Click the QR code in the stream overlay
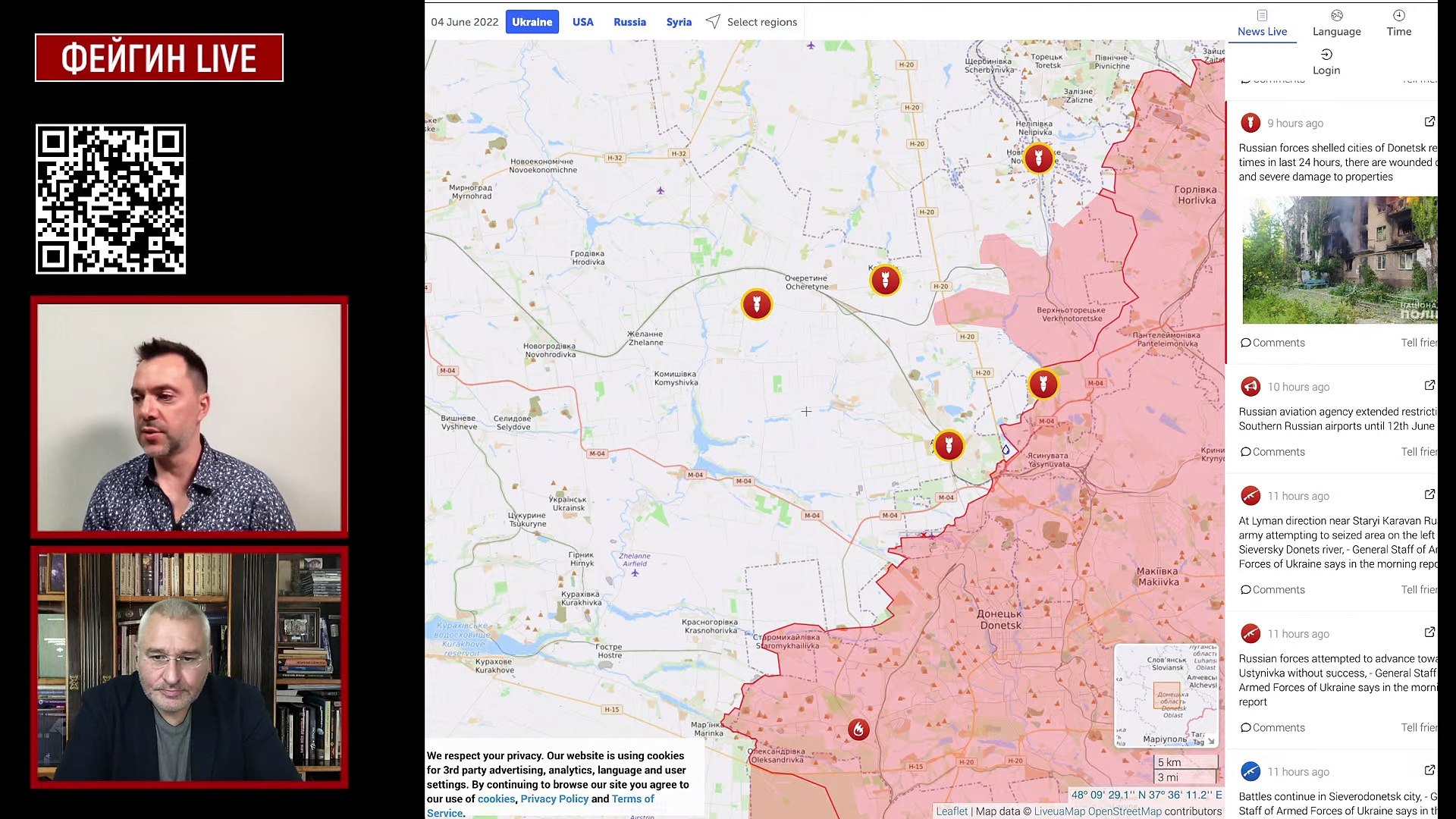Viewport: 1456px width, 819px height. pos(111,199)
